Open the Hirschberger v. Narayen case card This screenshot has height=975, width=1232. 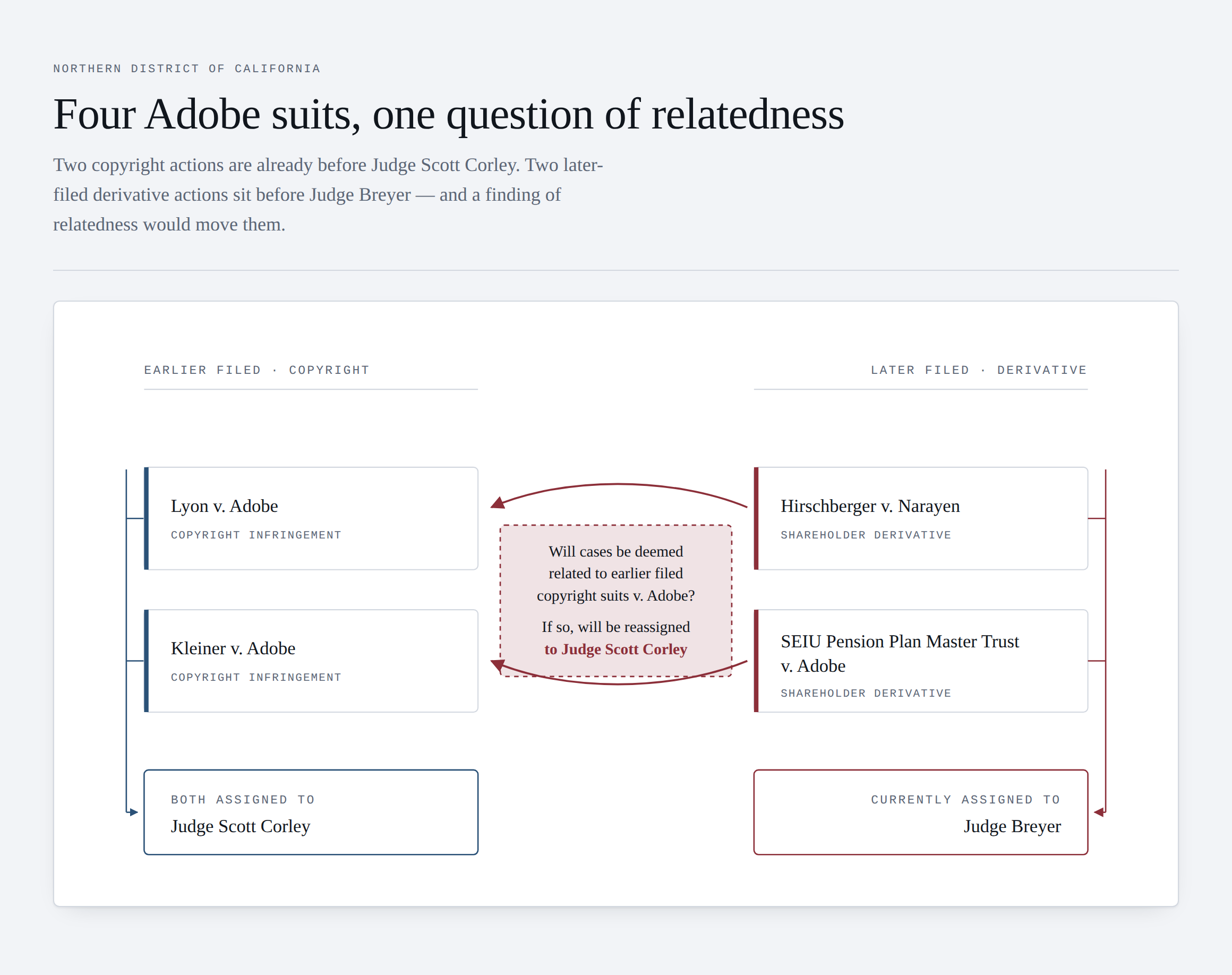pos(920,518)
